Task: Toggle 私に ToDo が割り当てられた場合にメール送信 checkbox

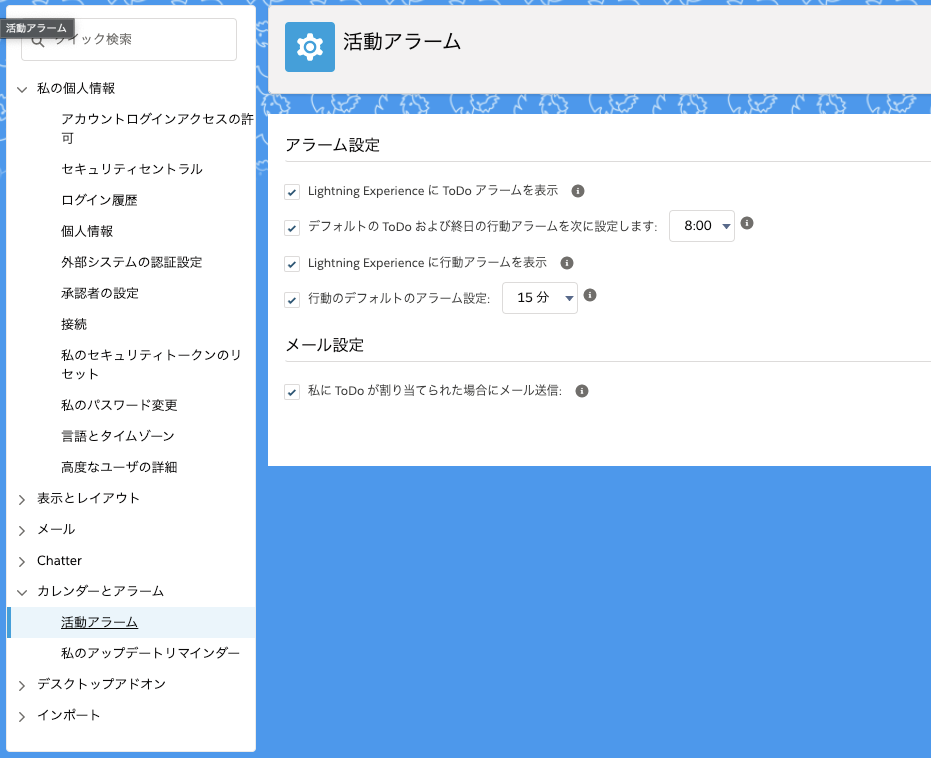Action: point(292,392)
